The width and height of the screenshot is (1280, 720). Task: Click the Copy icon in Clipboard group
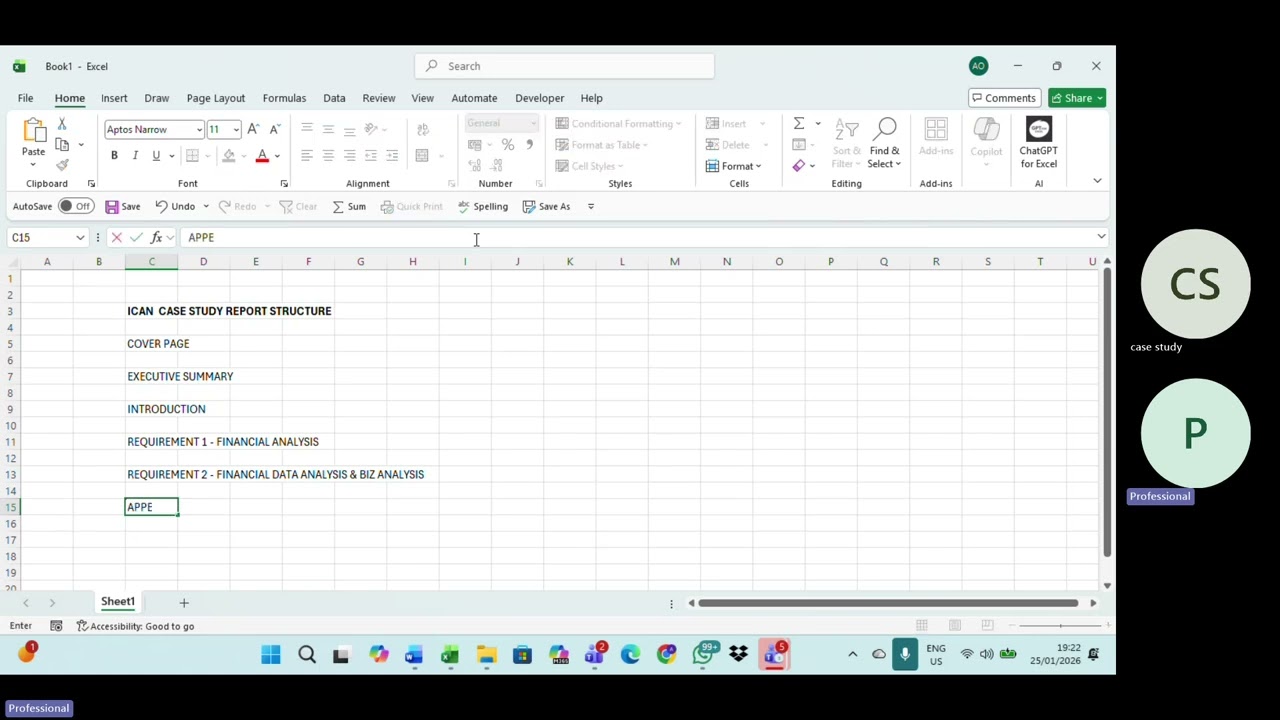62,145
